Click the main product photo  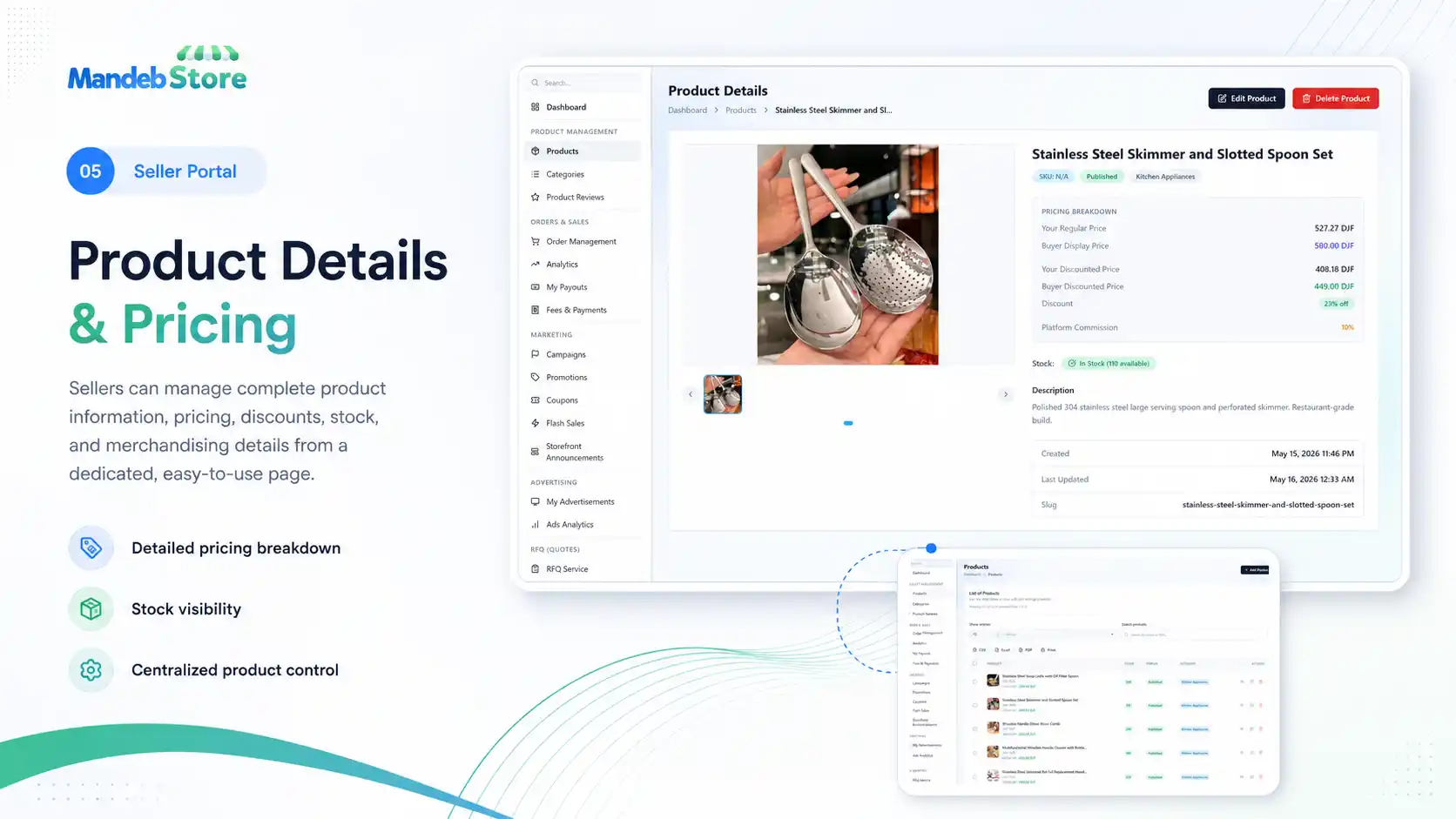[847, 254]
